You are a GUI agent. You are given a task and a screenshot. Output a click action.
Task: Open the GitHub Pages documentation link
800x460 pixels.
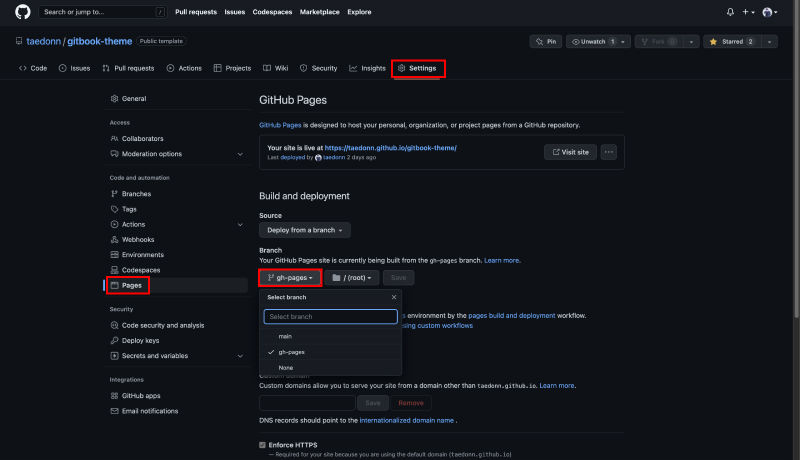(x=280, y=125)
